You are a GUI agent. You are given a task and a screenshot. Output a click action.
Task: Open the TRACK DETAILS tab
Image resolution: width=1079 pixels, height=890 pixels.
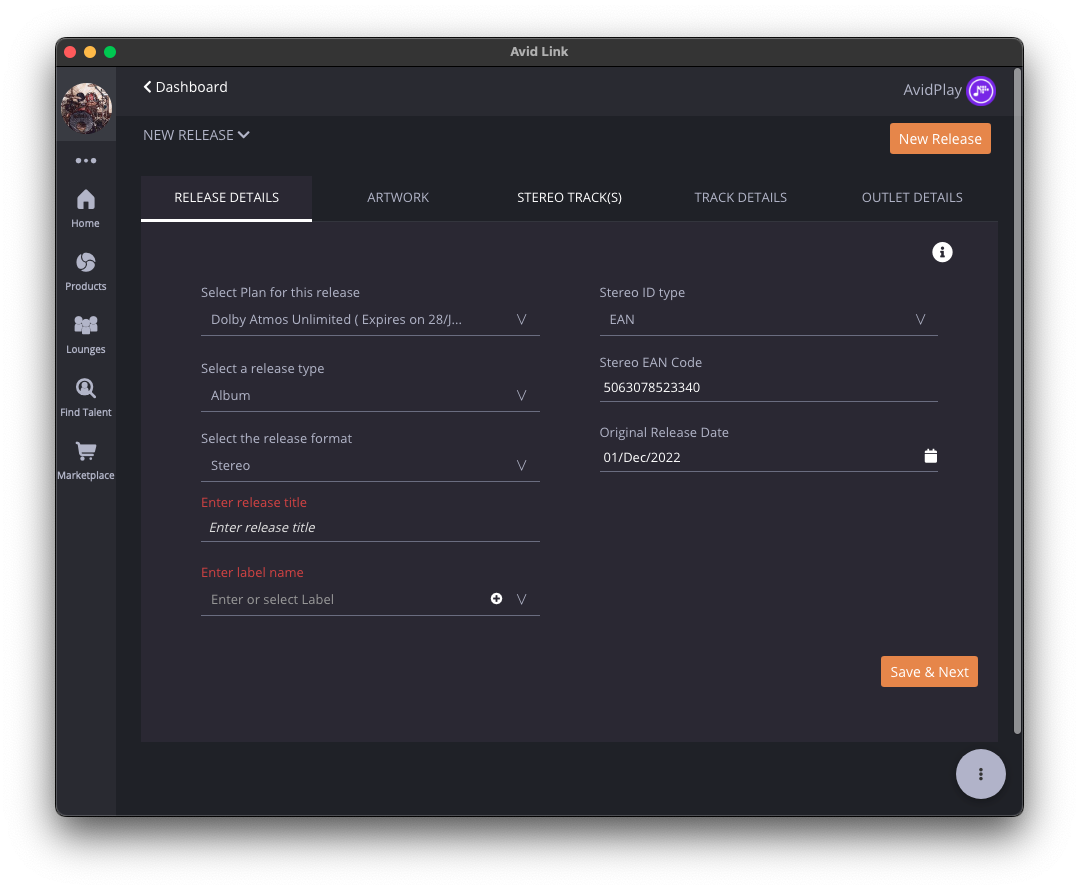coord(740,197)
